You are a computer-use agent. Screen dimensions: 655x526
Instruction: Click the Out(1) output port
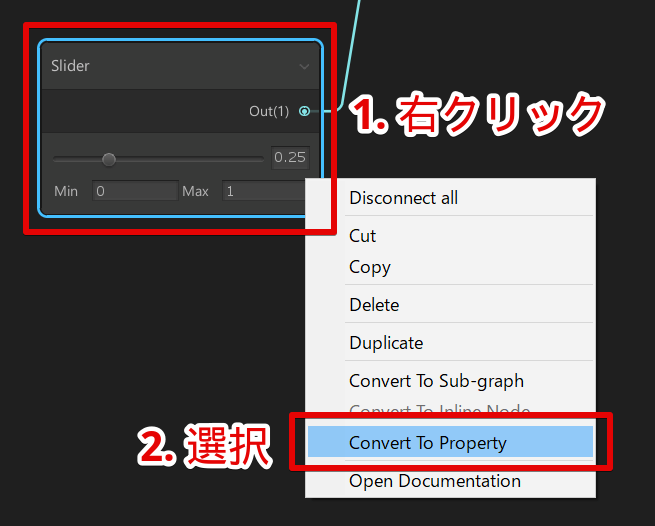pyautogui.click(x=305, y=111)
